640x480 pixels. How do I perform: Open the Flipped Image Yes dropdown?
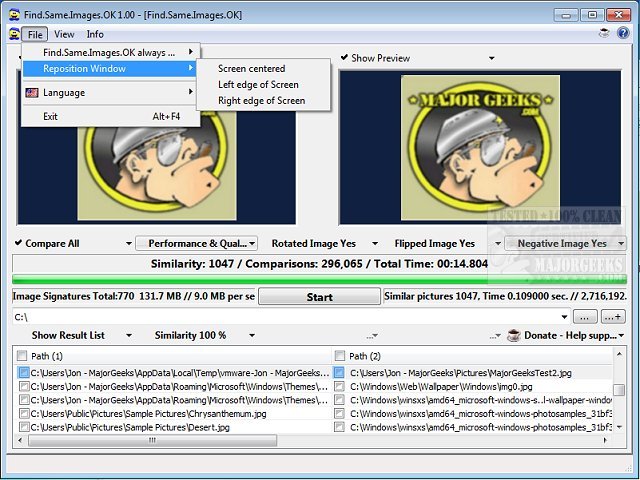pyautogui.click(x=498, y=244)
